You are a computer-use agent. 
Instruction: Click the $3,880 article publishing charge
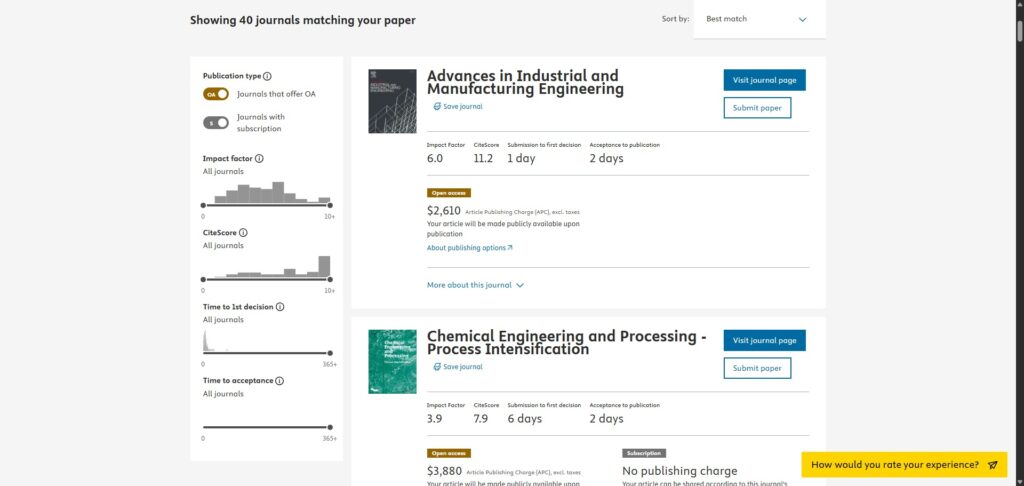[x=444, y=471]
